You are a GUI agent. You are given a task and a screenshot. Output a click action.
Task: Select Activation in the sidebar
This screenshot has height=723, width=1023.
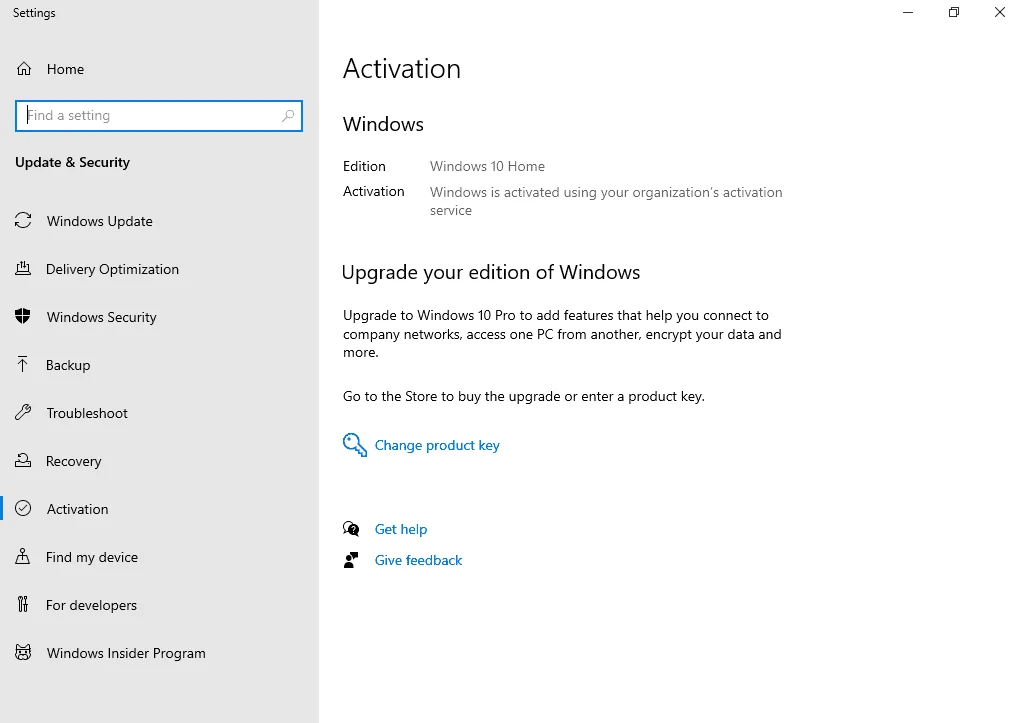point(159,508)
